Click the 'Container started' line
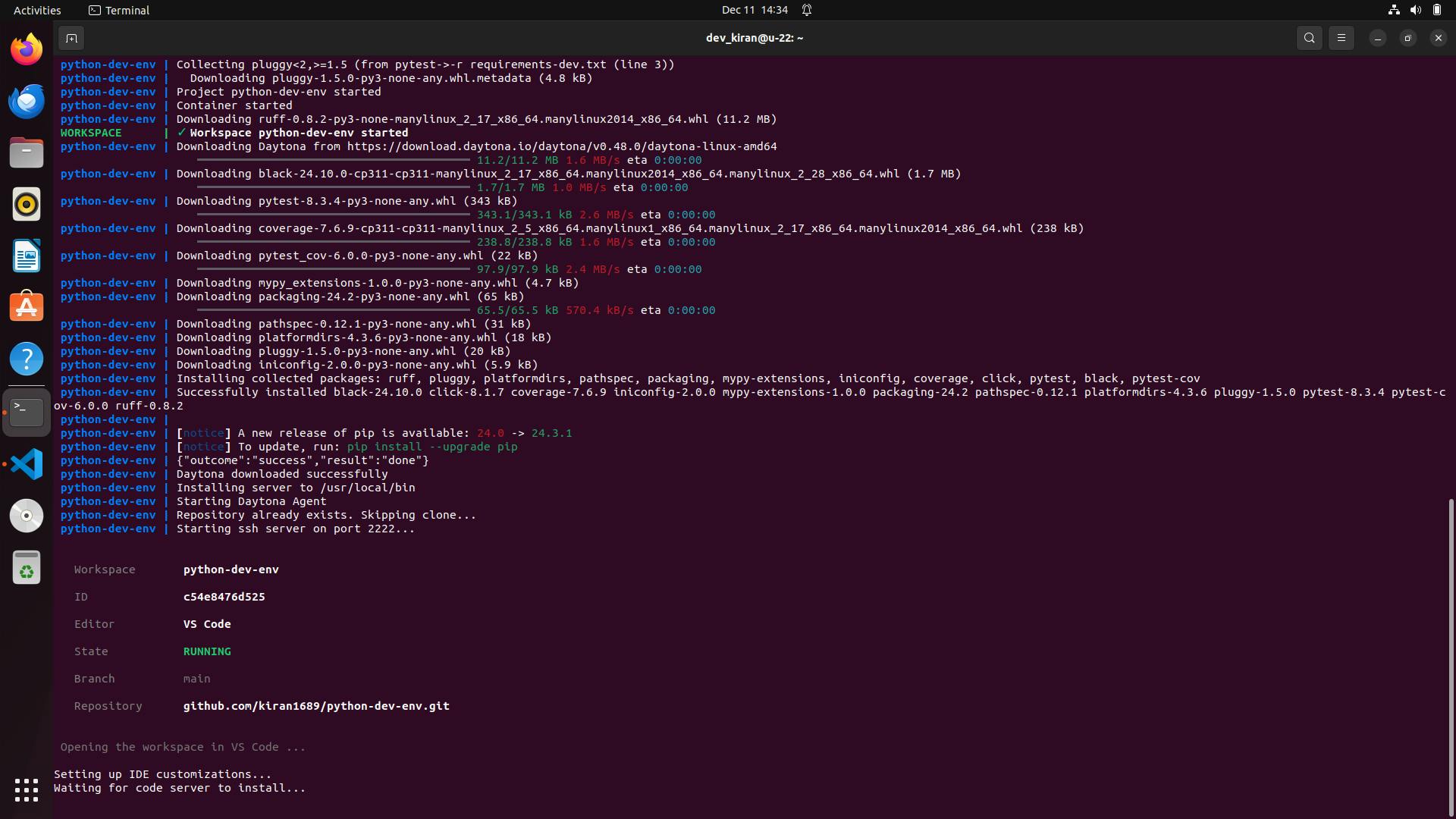This screenshot has width=1456, height=819. pos(234,105)
